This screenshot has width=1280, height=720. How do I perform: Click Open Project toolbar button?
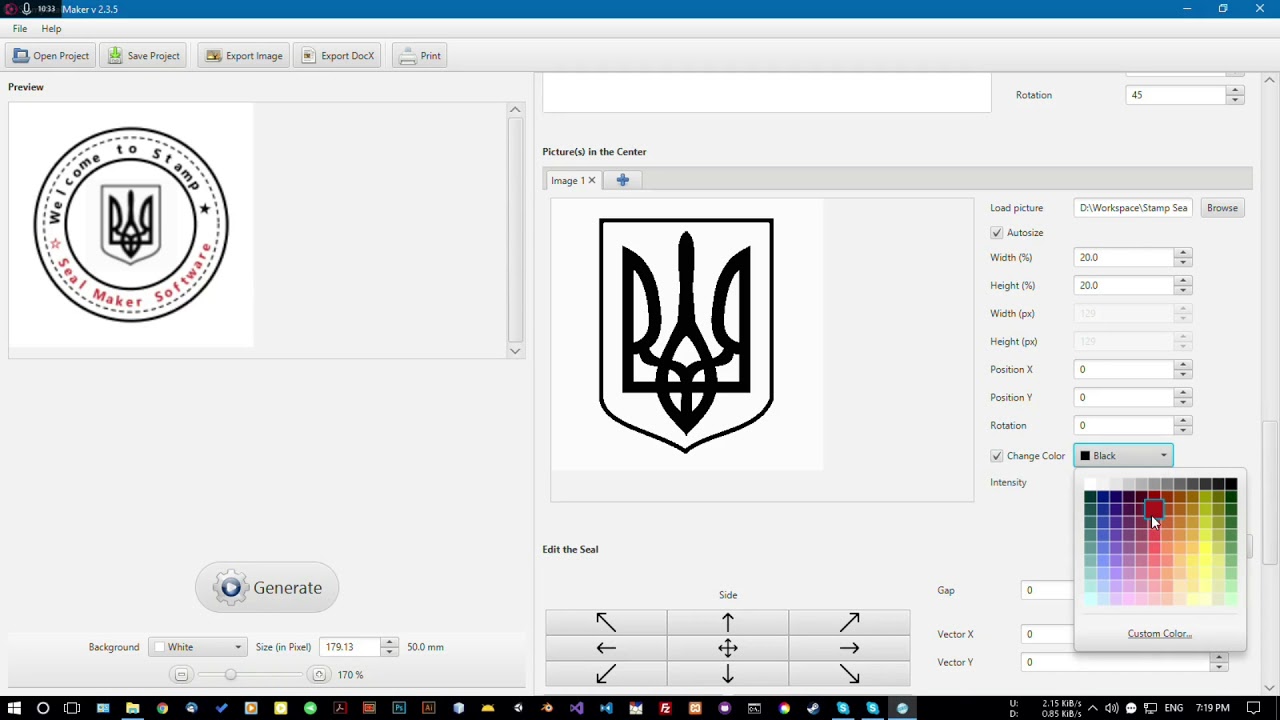point(51,56)
